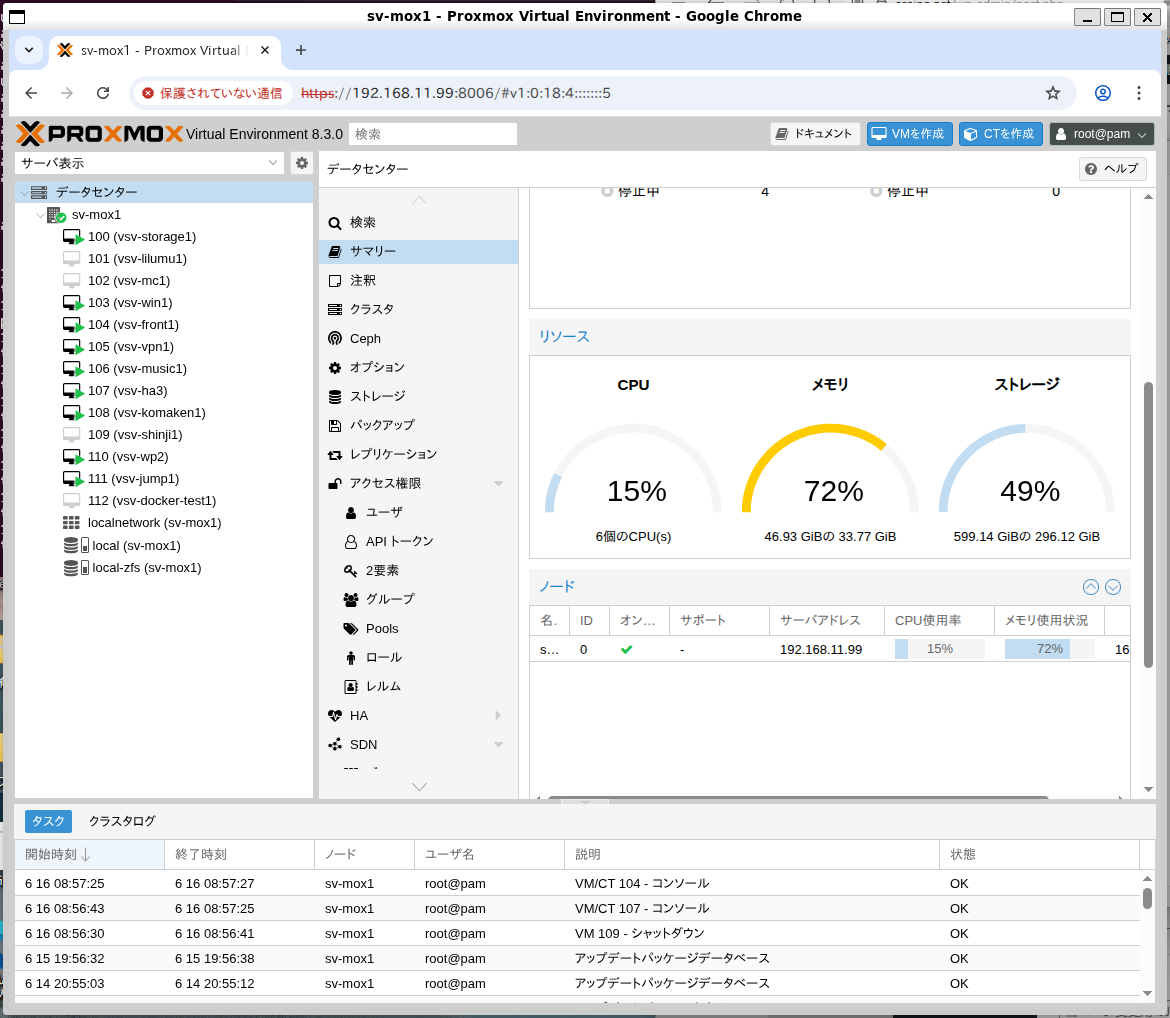Click the Proxmox 検索 input field
The width and height of the screenshot is (1170, 1018).
coord(433,134)
